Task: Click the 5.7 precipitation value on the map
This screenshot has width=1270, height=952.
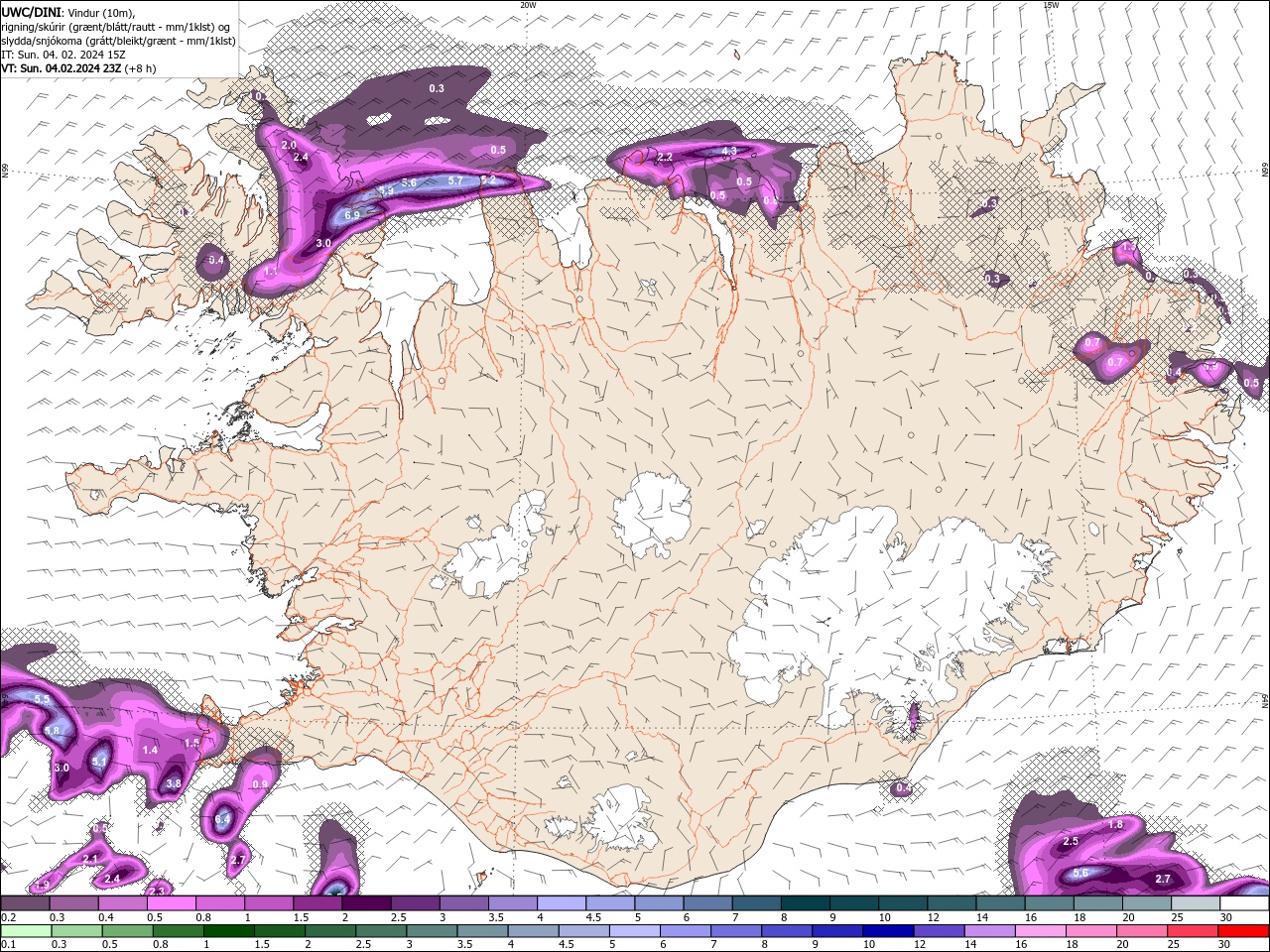Action: click(455, 180)
